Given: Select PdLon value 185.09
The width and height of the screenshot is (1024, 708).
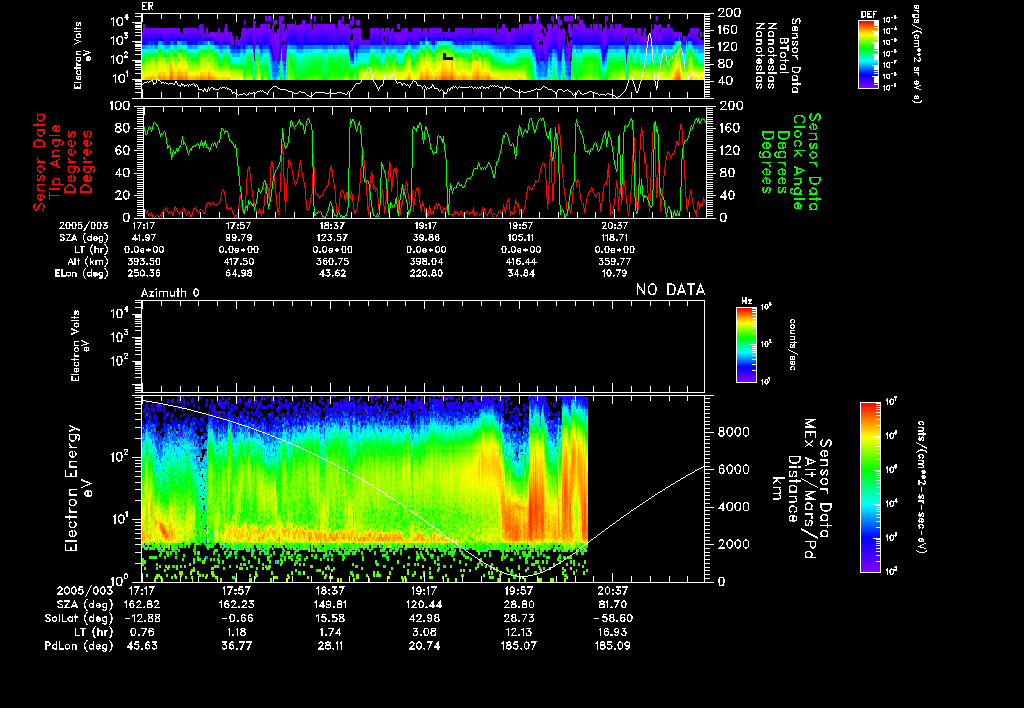Looking at the screenshot, I should 612,645.
